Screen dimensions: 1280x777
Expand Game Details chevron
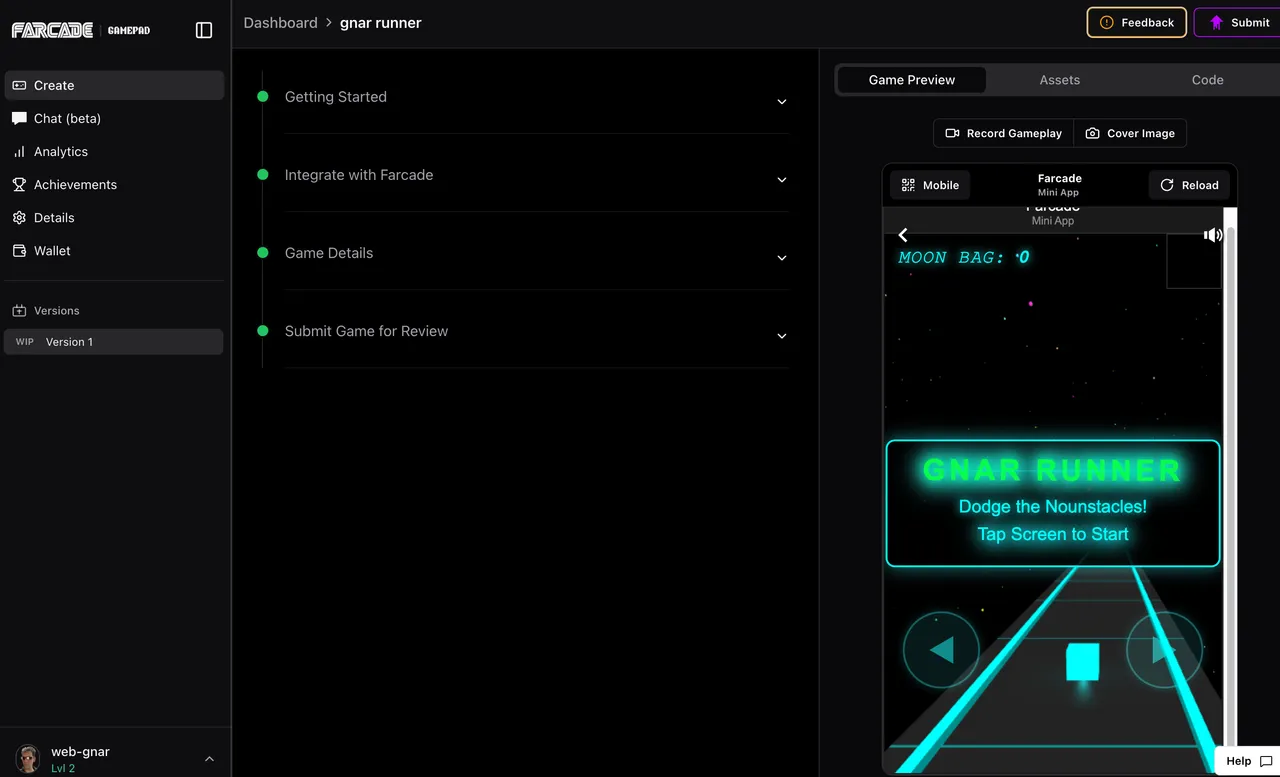[x=782, y=258]
